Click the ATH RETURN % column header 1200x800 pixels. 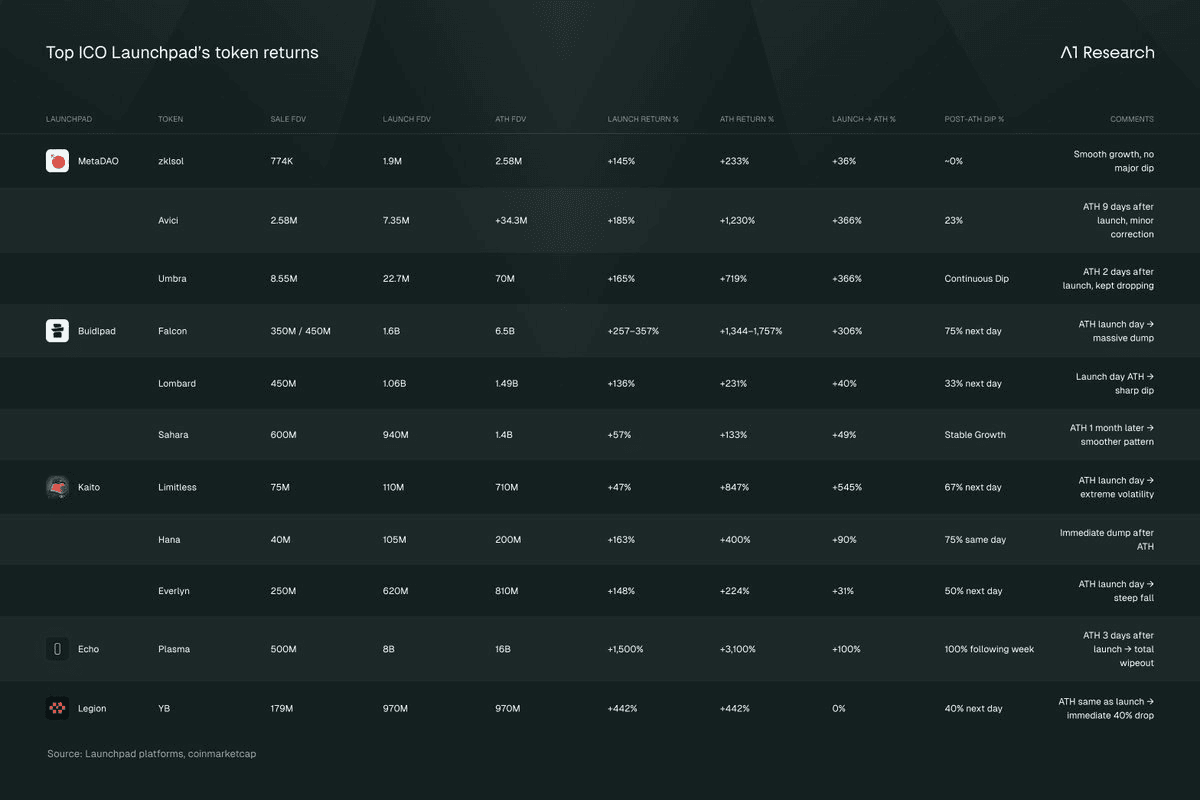point(747,119)
